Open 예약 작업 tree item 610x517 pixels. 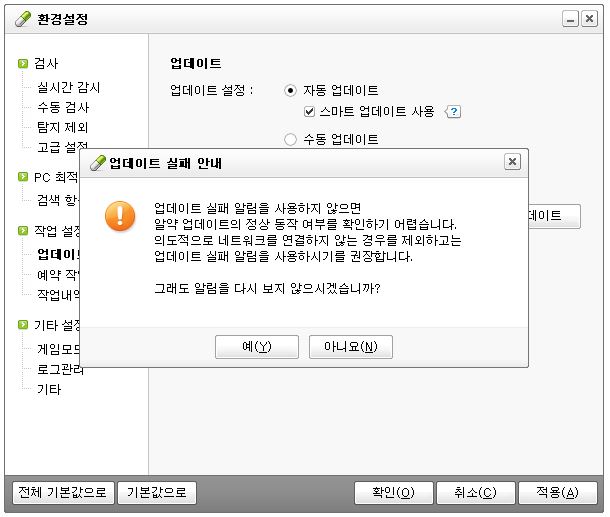(x=58, y=275)
